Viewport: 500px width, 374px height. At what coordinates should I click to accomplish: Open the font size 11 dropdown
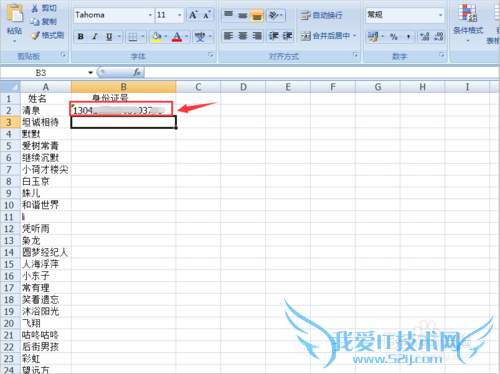[180, 15]
